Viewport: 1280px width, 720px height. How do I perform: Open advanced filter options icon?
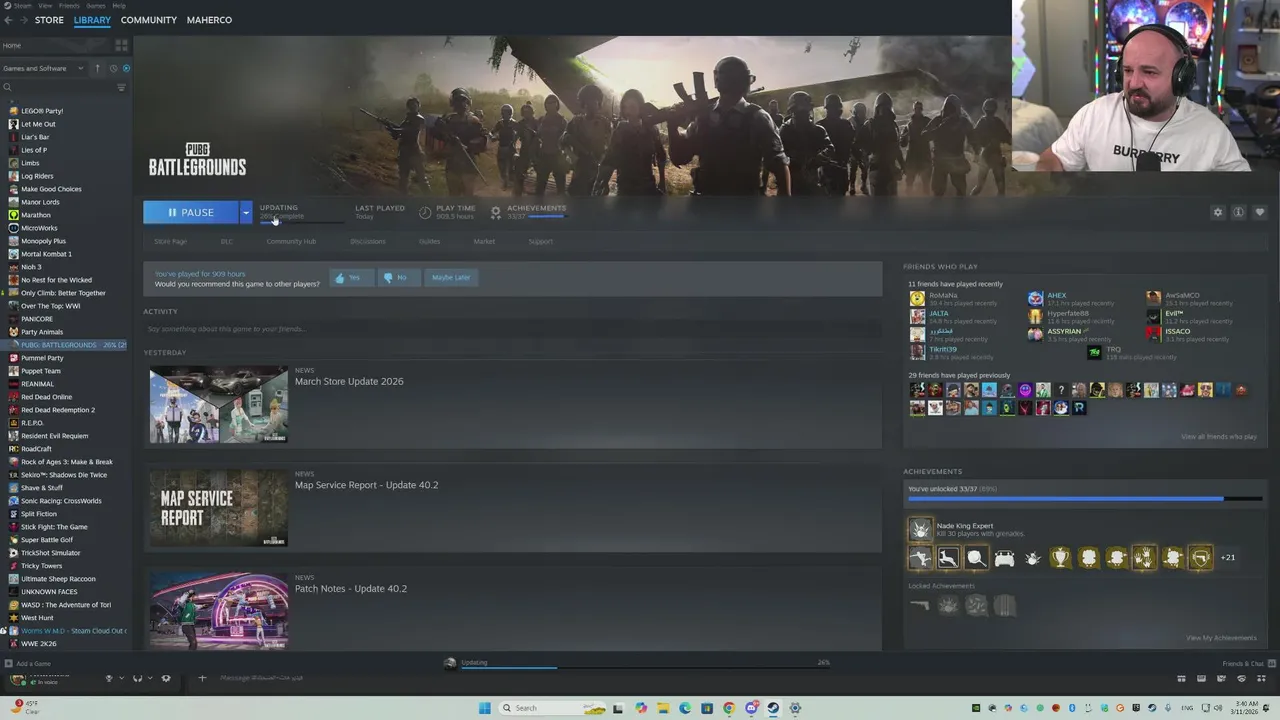121,87
